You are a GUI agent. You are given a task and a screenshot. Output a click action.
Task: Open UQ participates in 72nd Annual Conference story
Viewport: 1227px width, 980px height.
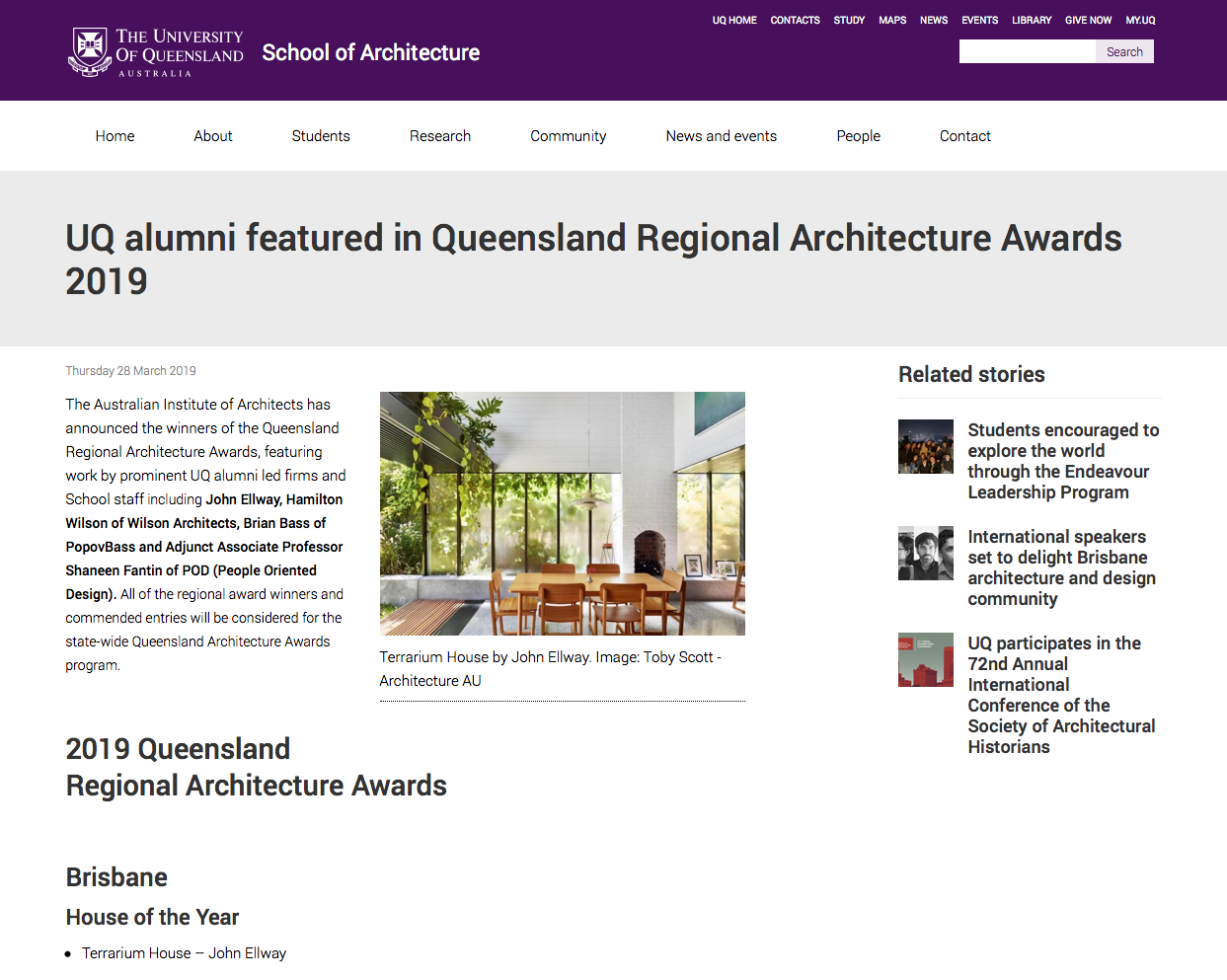tap(1061, 695)
